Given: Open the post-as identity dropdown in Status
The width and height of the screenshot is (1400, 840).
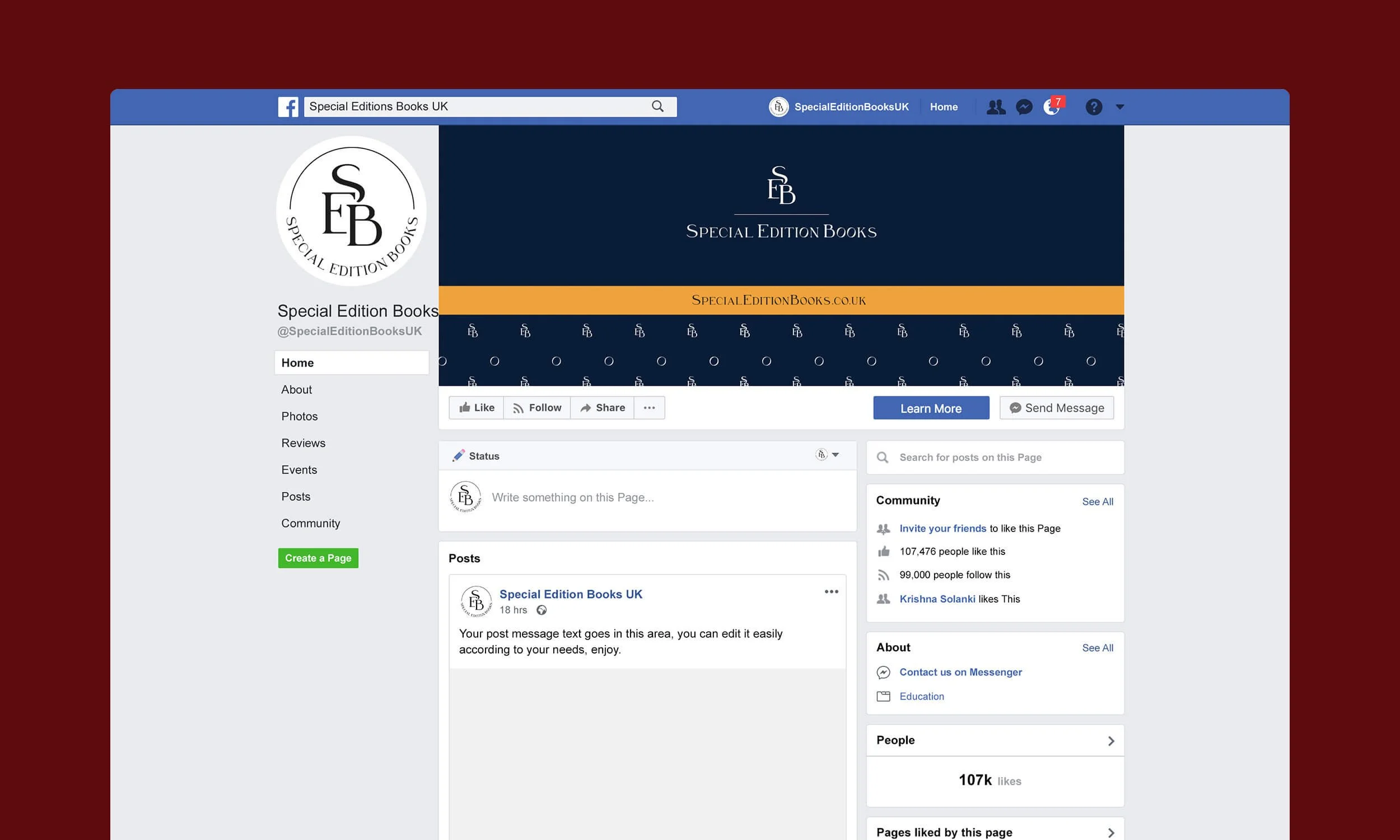Looking at the screenshot, I should click(827, 455).
